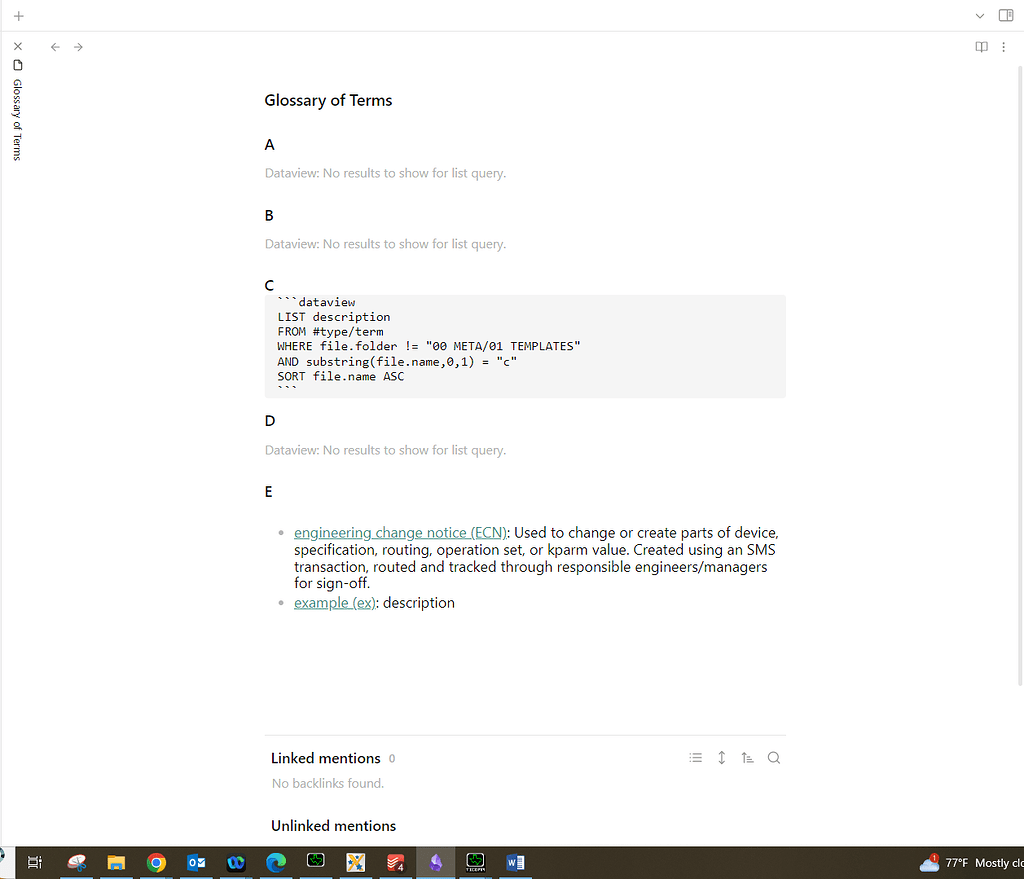
Task: Select the Glossary of Terms sidebar tab
Action: tap(17, 120)
